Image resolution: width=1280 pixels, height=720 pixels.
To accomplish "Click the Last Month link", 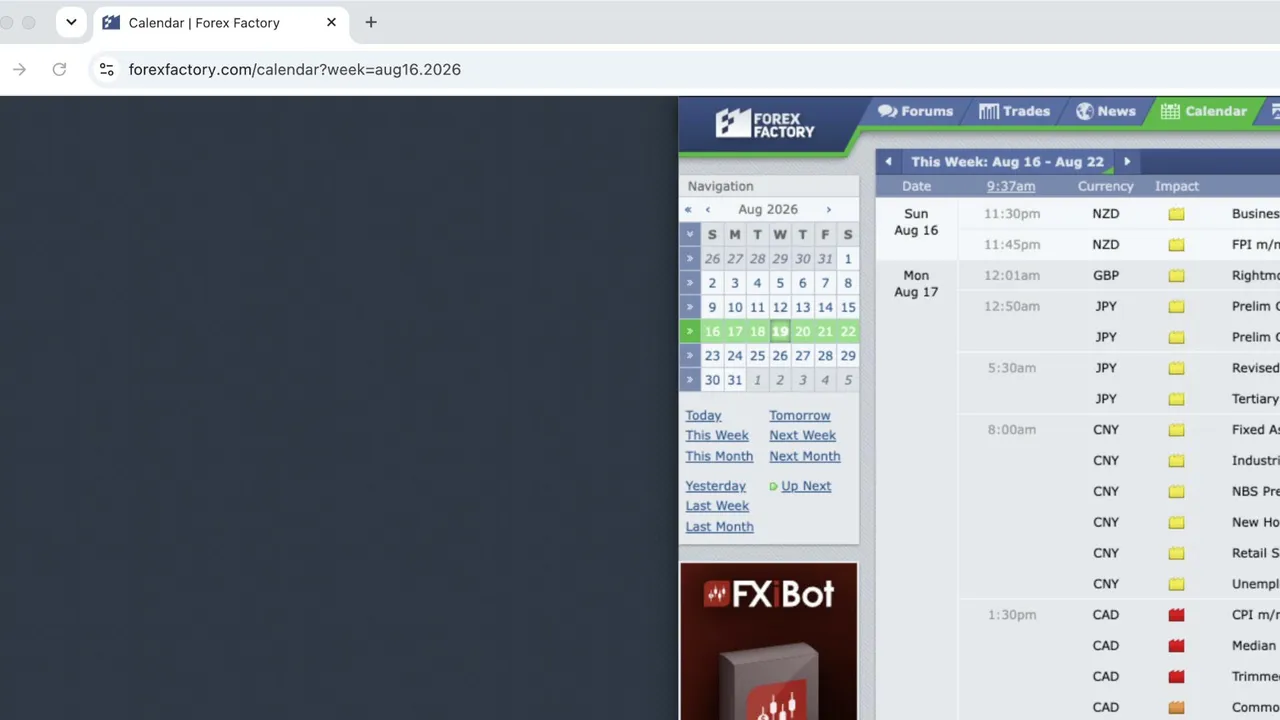I will (719, 527).
